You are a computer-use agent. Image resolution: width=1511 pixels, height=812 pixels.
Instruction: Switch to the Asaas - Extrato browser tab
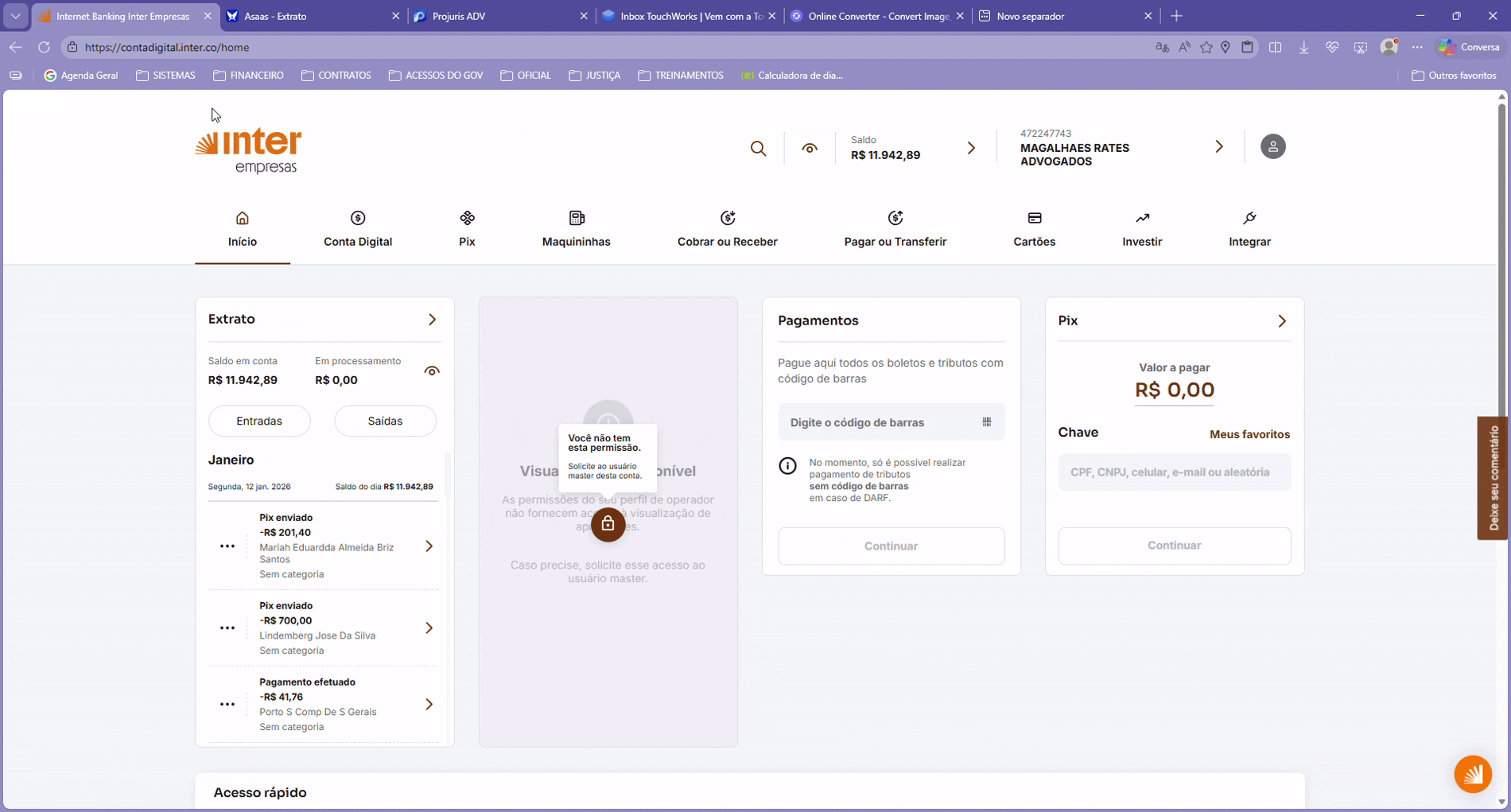click(310, 16)
